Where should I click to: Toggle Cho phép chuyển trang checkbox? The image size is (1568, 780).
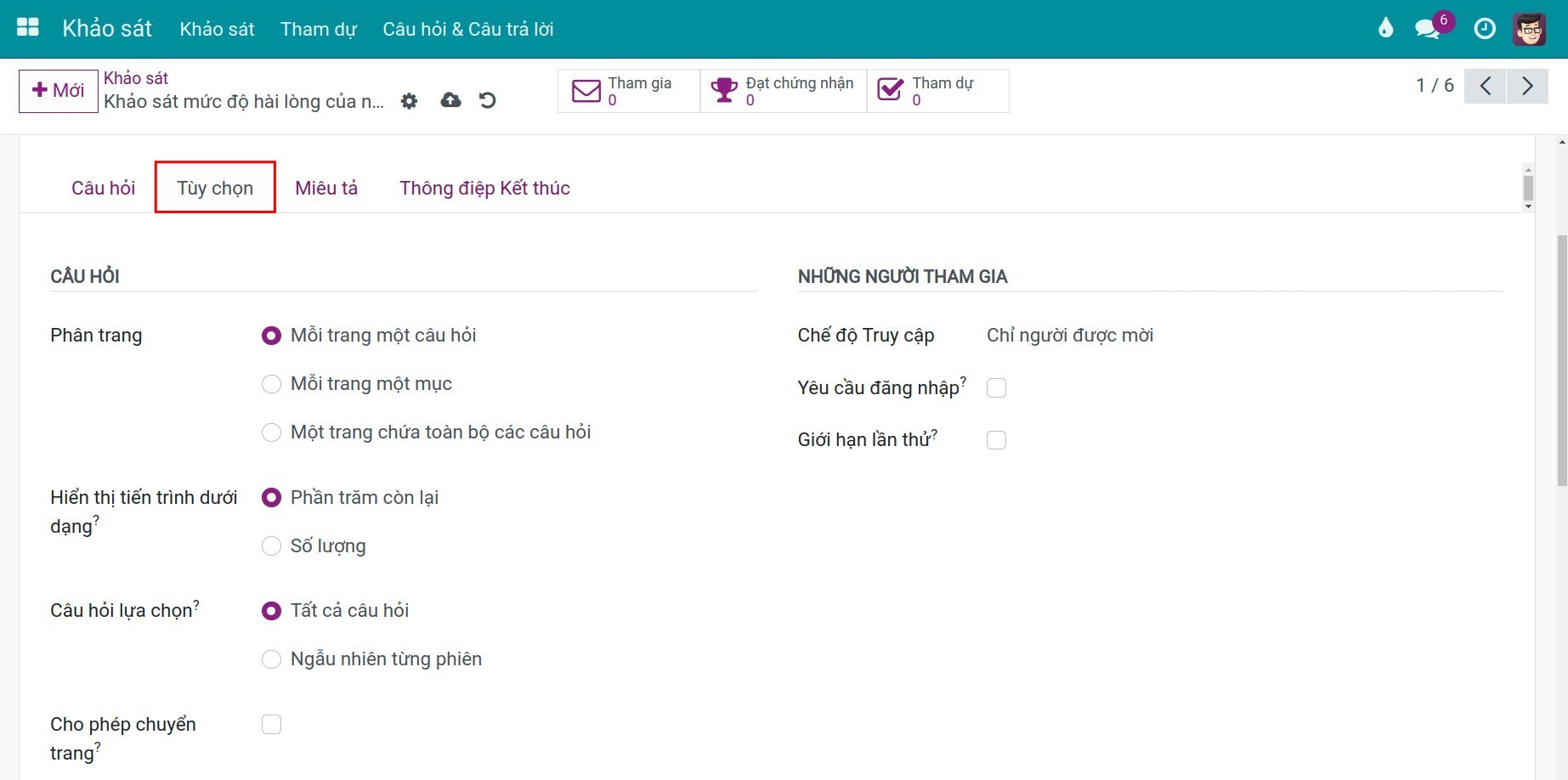tap(271, 724)
